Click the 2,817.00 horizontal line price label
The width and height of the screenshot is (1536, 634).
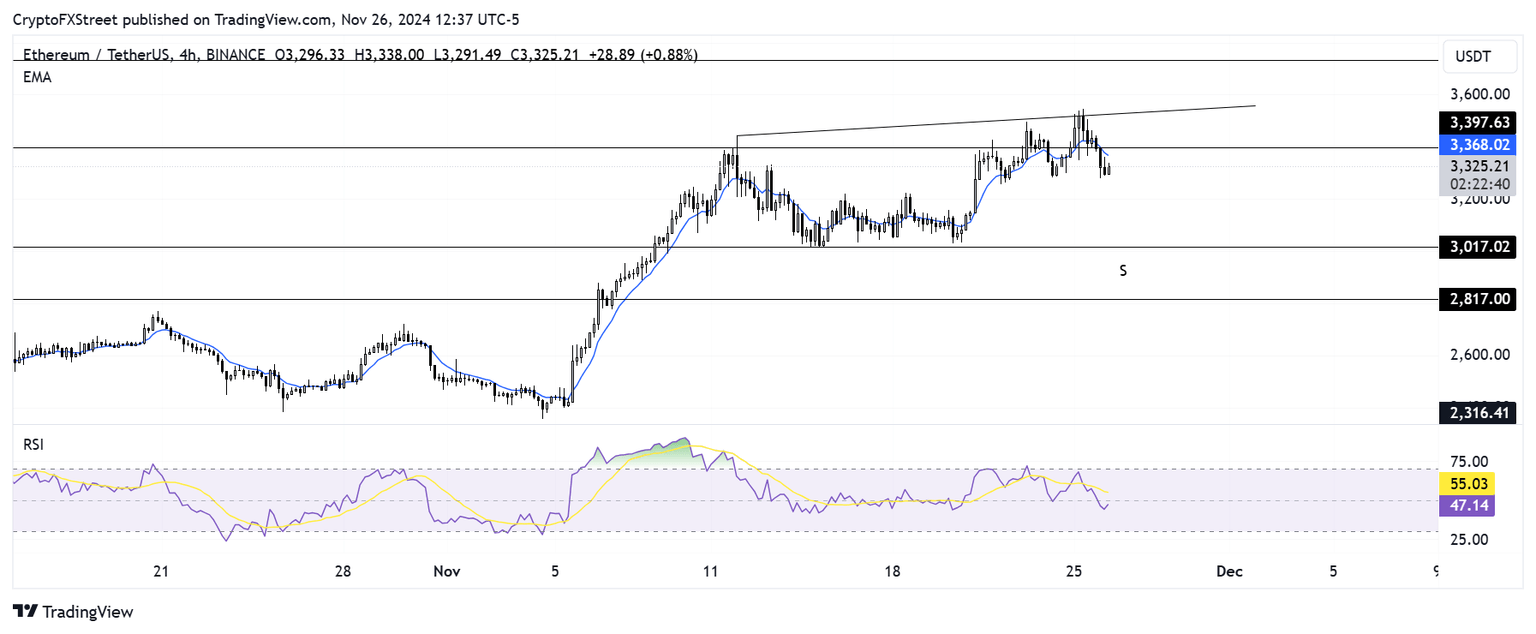(1478, 298)
